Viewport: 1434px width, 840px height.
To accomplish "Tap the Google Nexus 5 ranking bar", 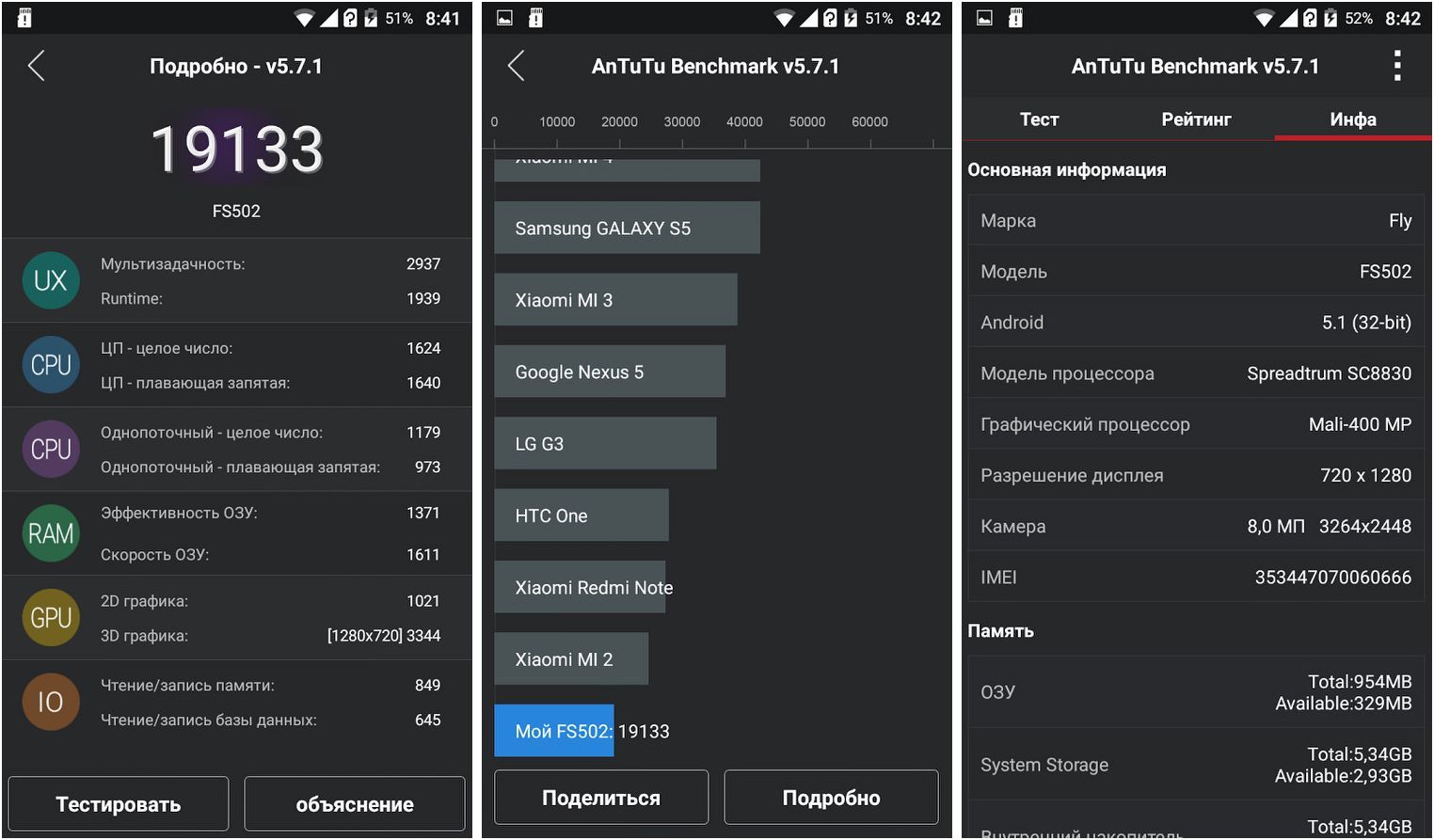I will click(x=610, y=372).
